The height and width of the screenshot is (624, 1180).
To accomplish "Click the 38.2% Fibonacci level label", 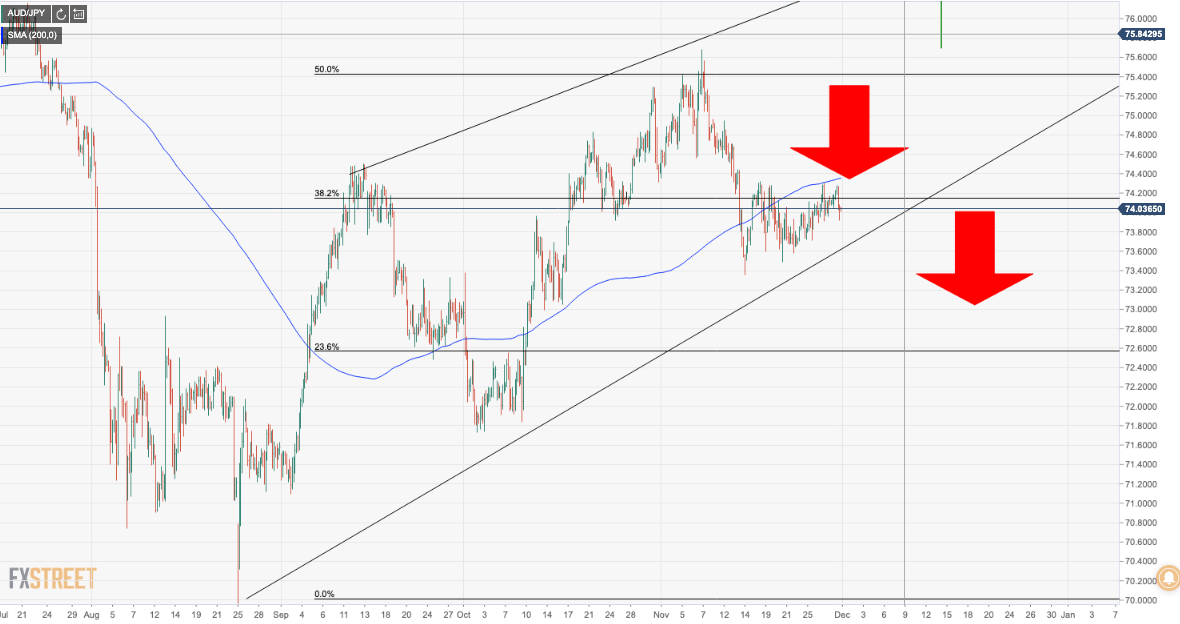I will click(327, 193).
